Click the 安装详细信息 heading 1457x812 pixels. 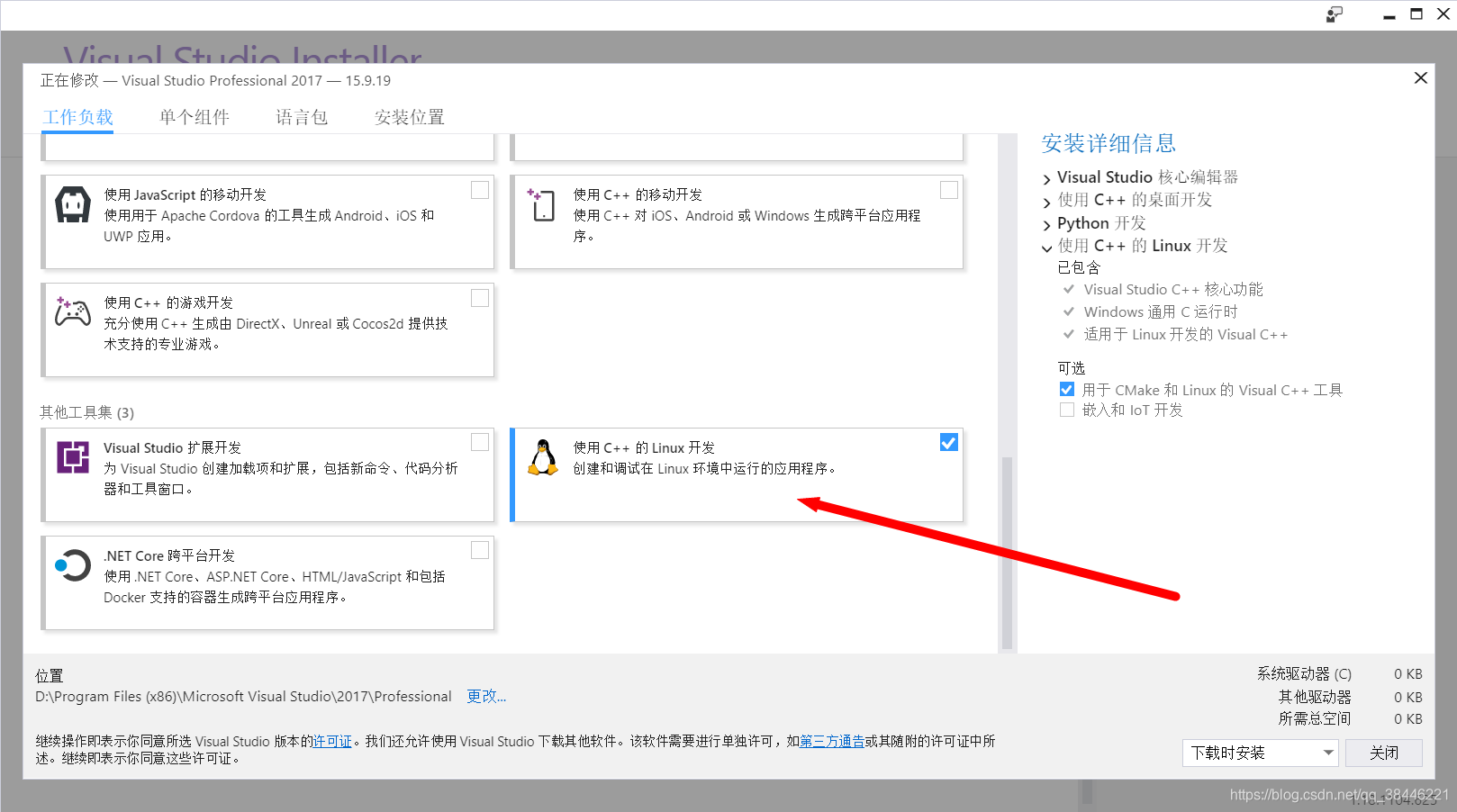1109,143
